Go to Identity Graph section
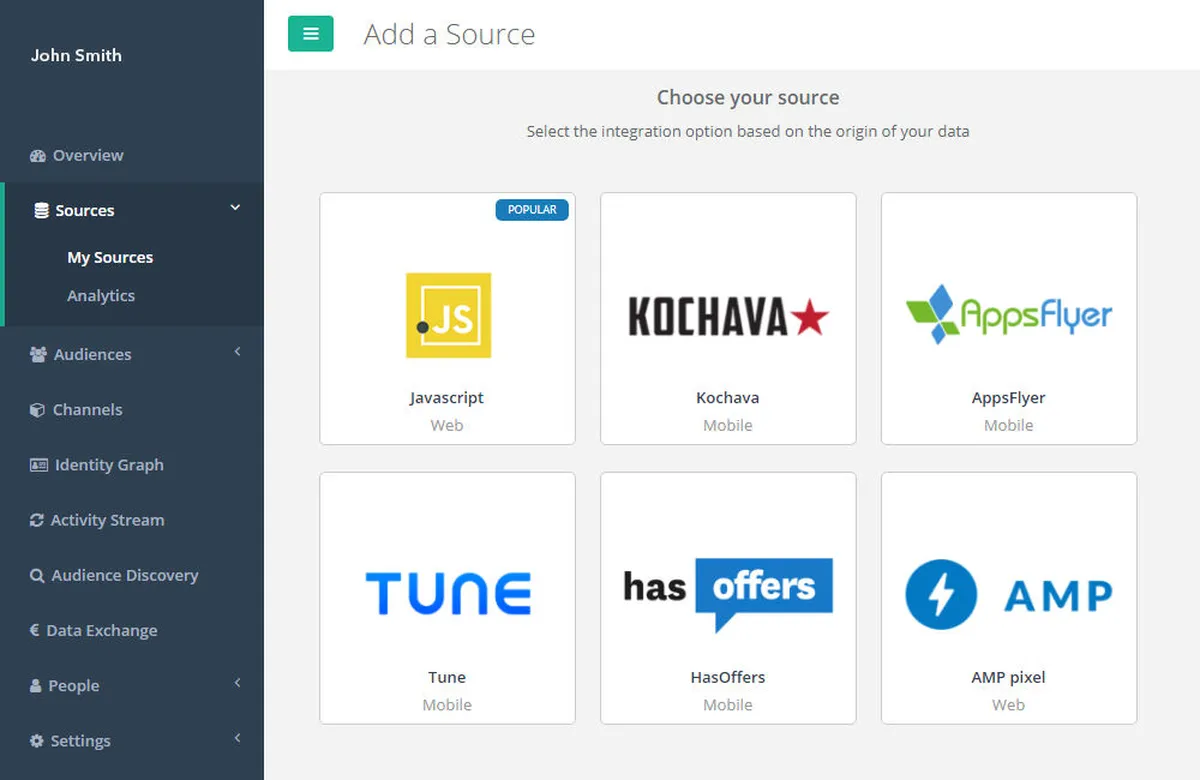Screen dimensions: 1200x780 coord(109,465)
